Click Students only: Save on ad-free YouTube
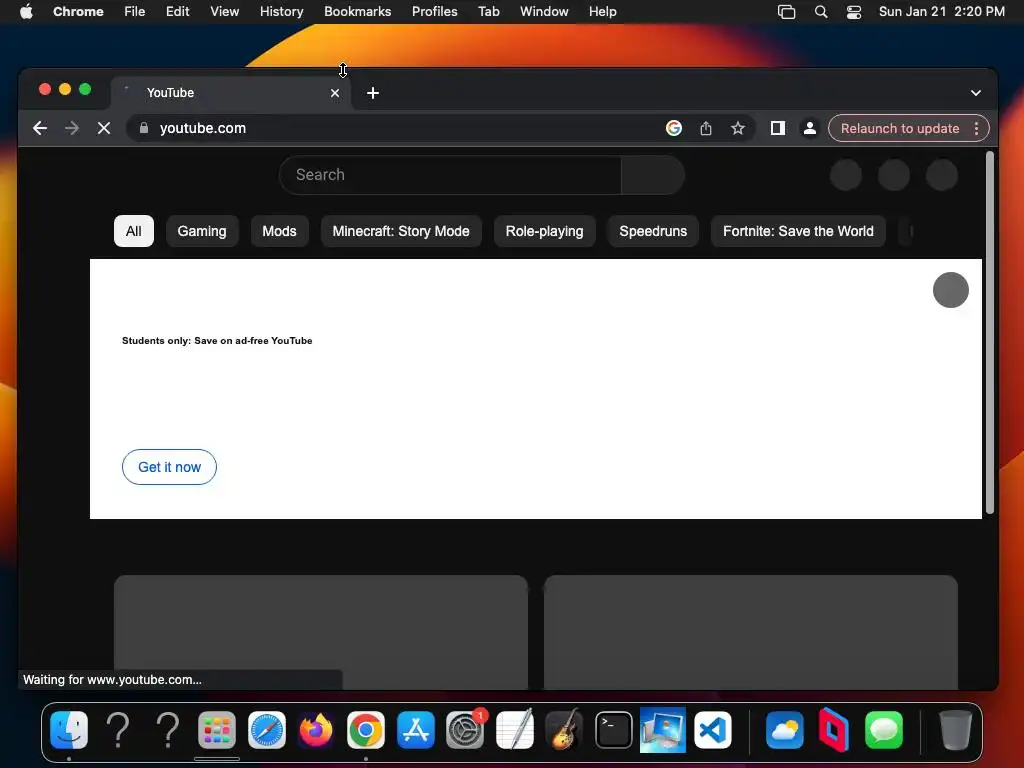This screenshot has height=768, width=1024. click(x=217, y=341)
